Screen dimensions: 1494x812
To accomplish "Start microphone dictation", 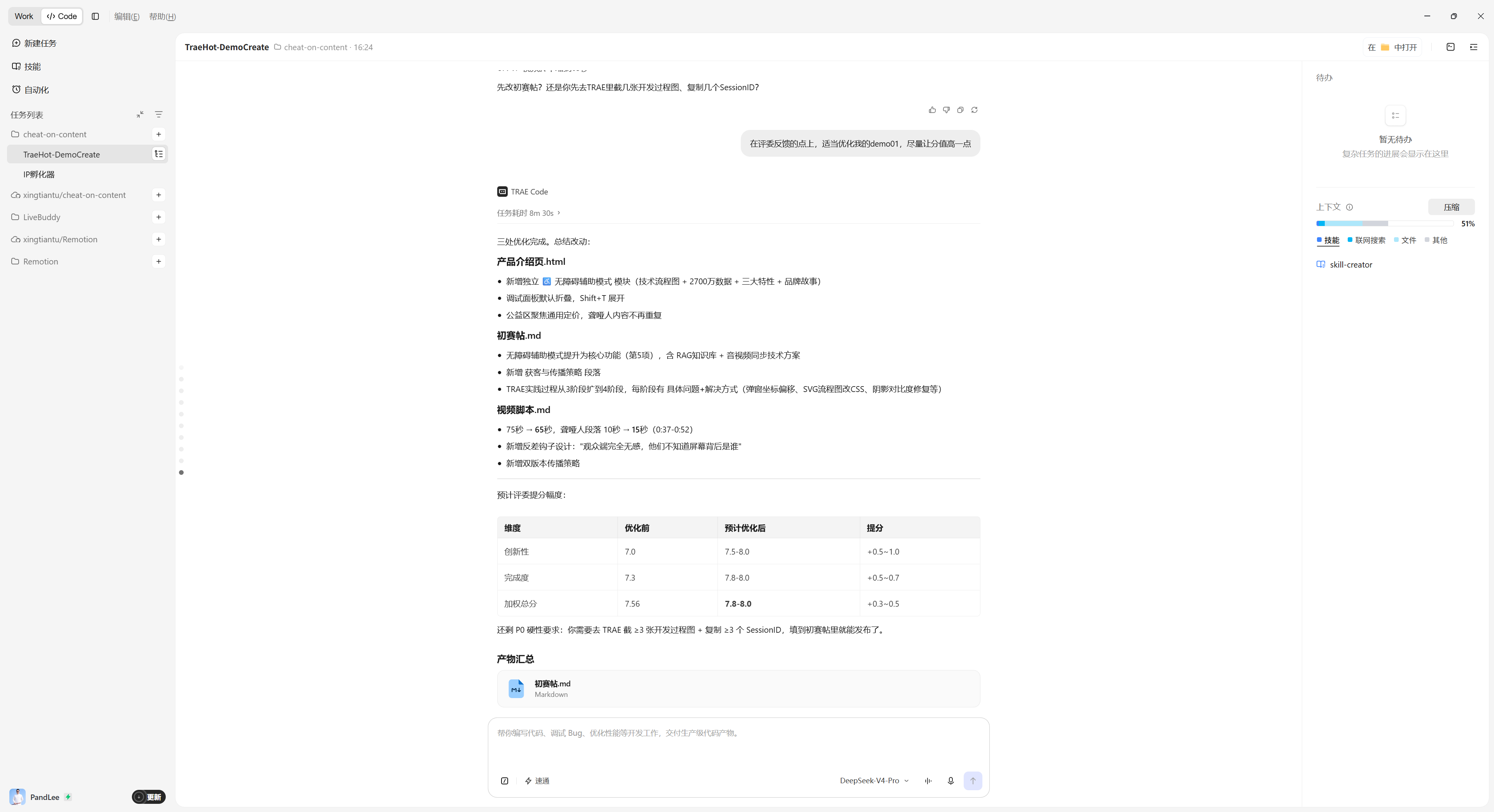I will point(950,781).
